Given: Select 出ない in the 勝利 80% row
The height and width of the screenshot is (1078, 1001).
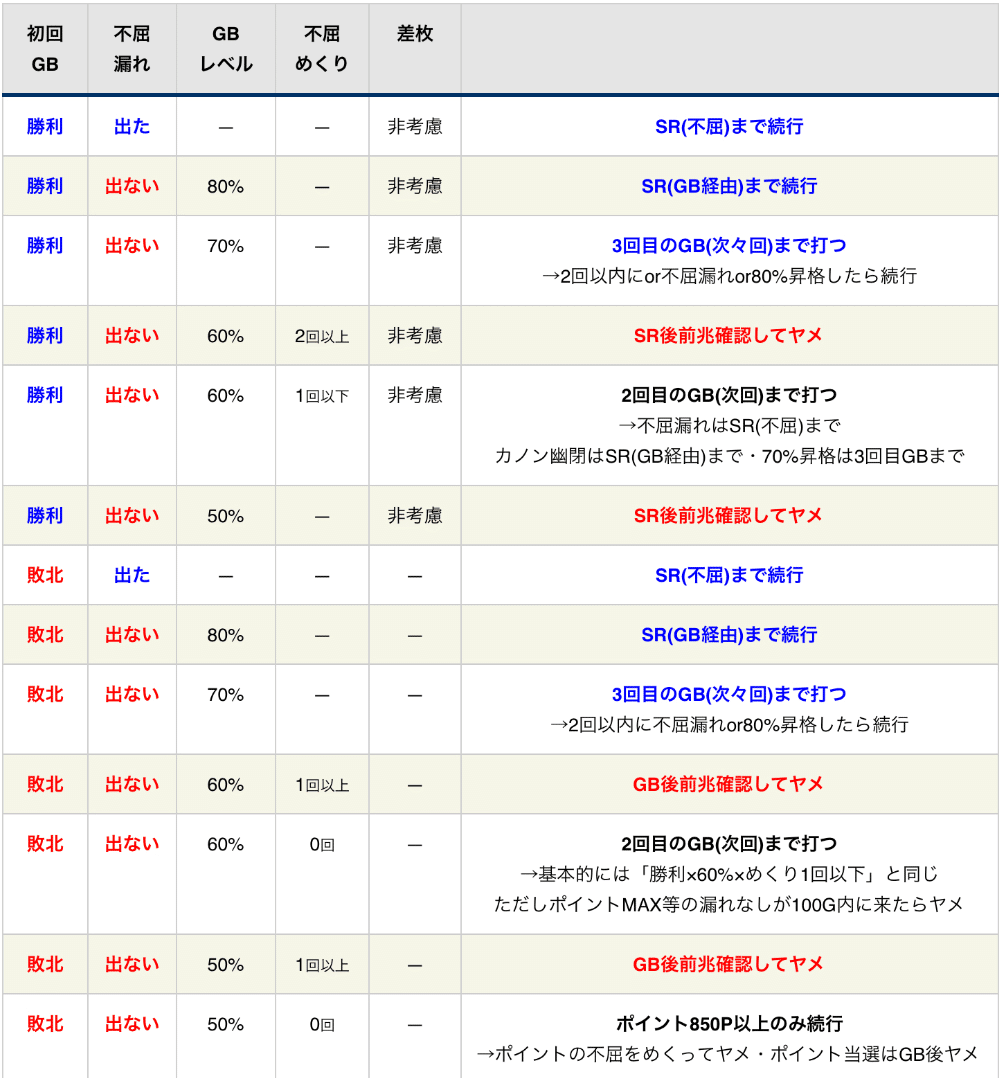Looking at the screenshot, I should pos(132,186).
